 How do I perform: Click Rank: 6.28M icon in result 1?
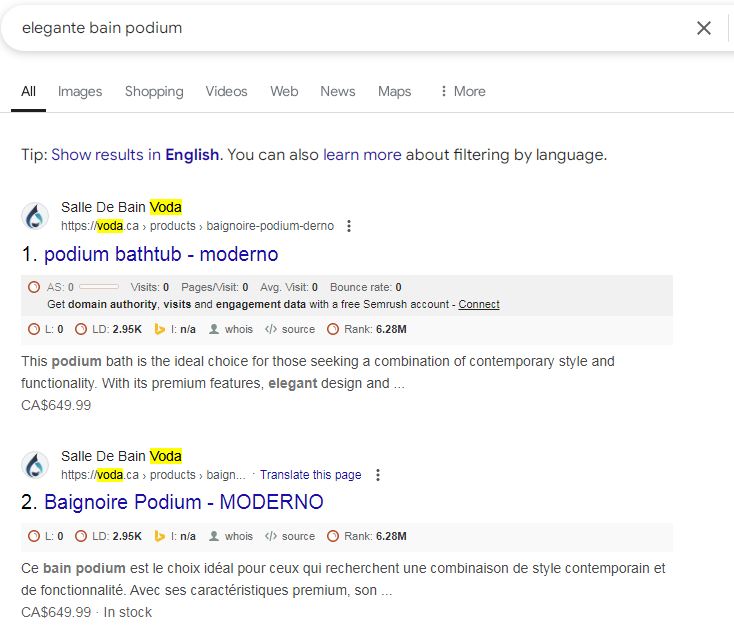(x=333, y=329)
